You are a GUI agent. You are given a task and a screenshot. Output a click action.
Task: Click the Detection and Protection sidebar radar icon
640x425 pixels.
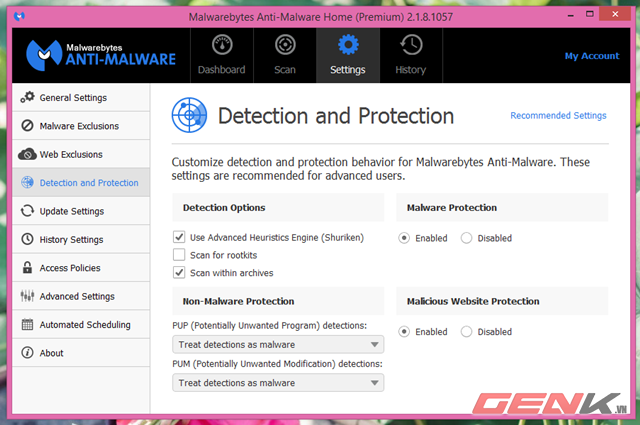[x=27, y=182]
